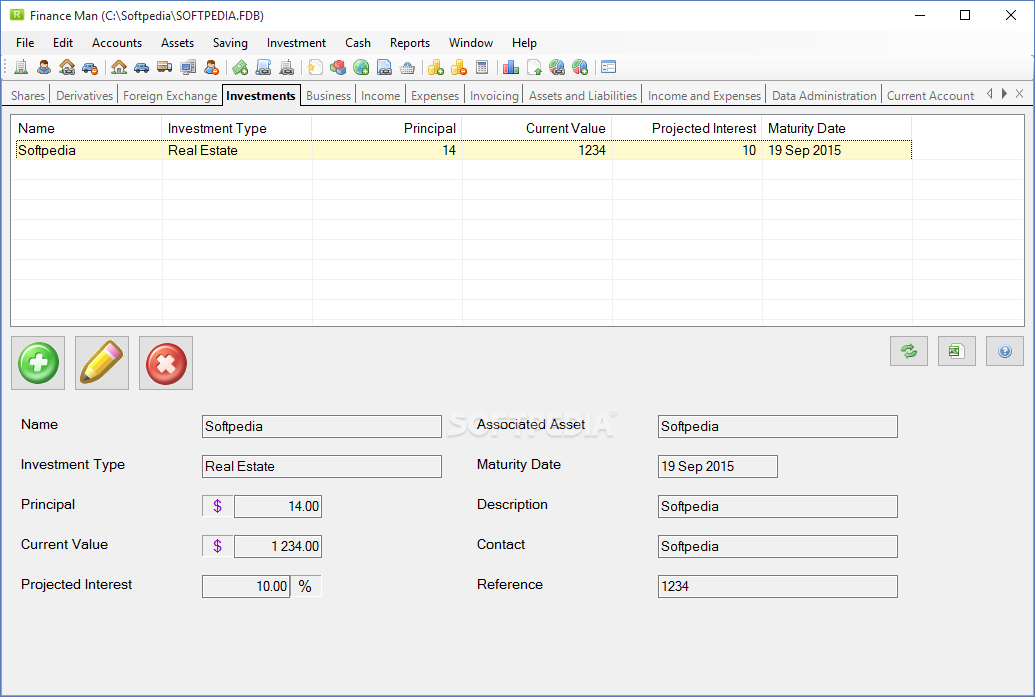
Task: Switch to the Derivatives tab
Action: [84, 96]
